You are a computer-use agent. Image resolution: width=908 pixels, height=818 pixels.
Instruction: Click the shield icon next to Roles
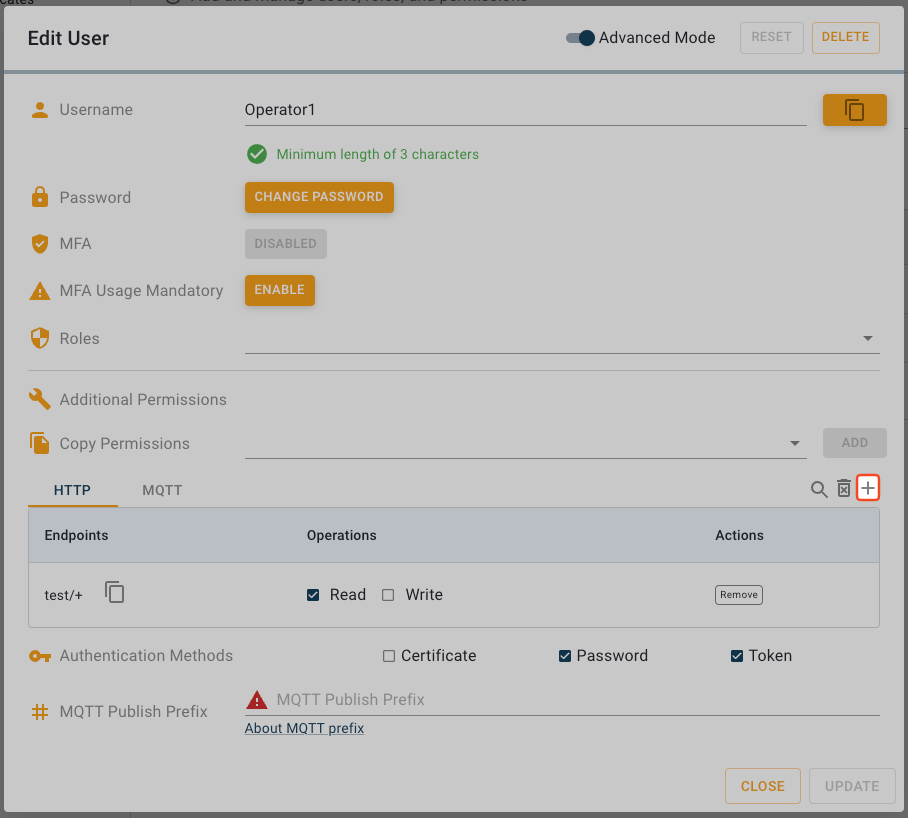(39, 338)
